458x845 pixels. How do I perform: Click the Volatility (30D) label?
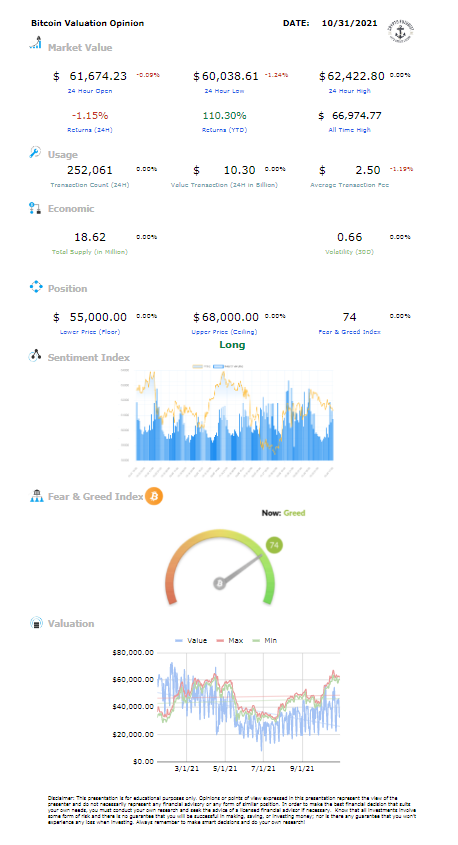[350, 252]
